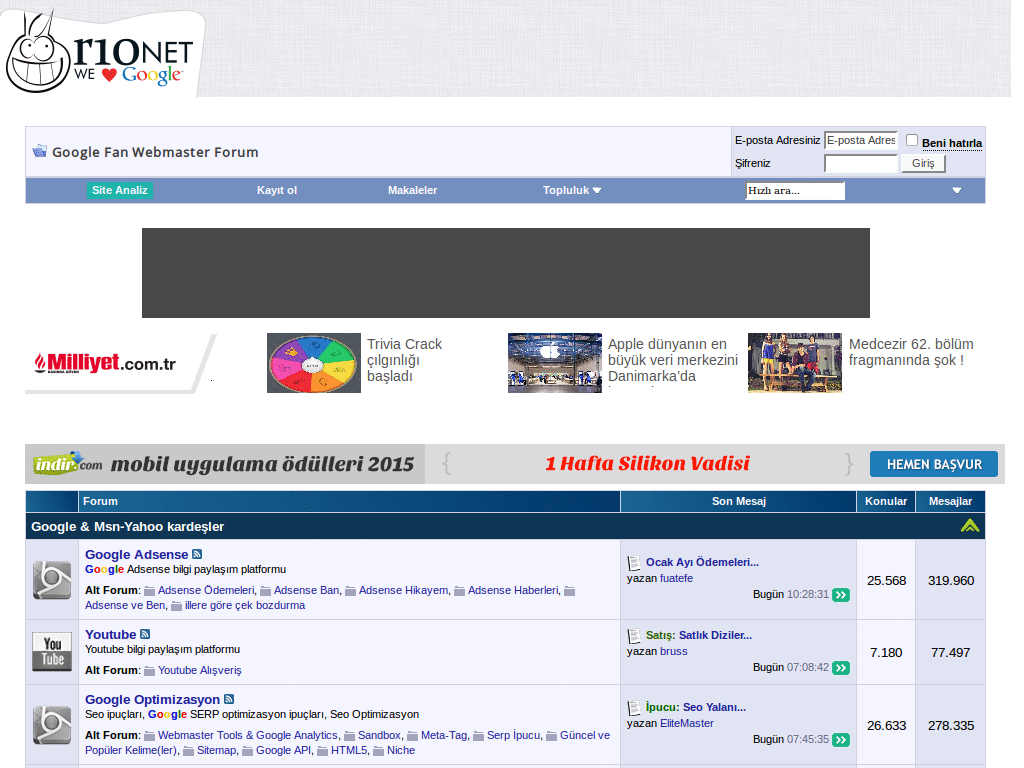This screenshot has height=768, width=1024.
Task: Click the indir.com mobil uygulama ödülleri banner
Action: [225, 464]
